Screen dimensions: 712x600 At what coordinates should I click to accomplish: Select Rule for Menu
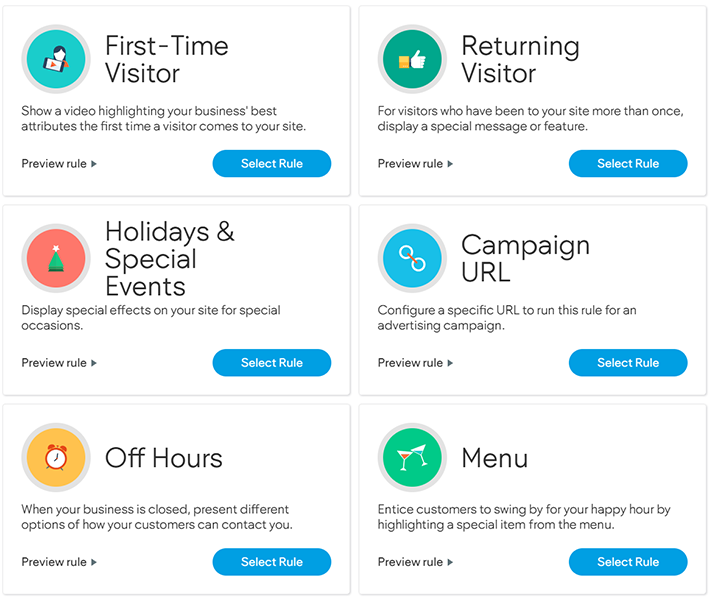pos(627,562)
